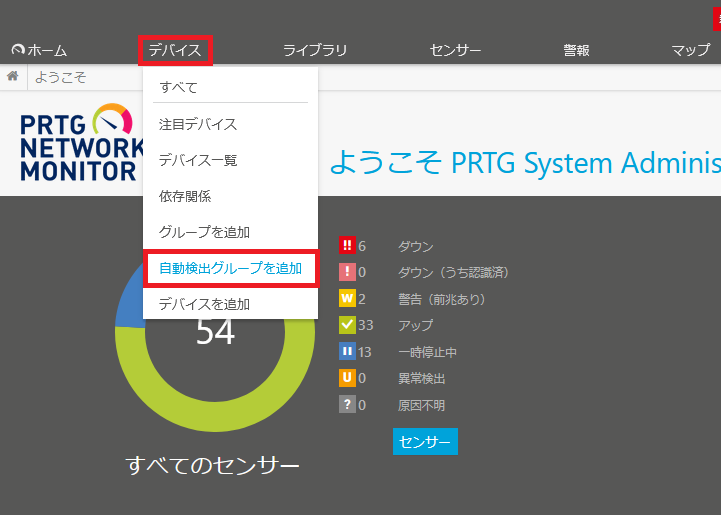Click the すべてのセンサー chart caption
Image resolution: width=721 pixels, height=515 pixels.
[x=212, y=465]
